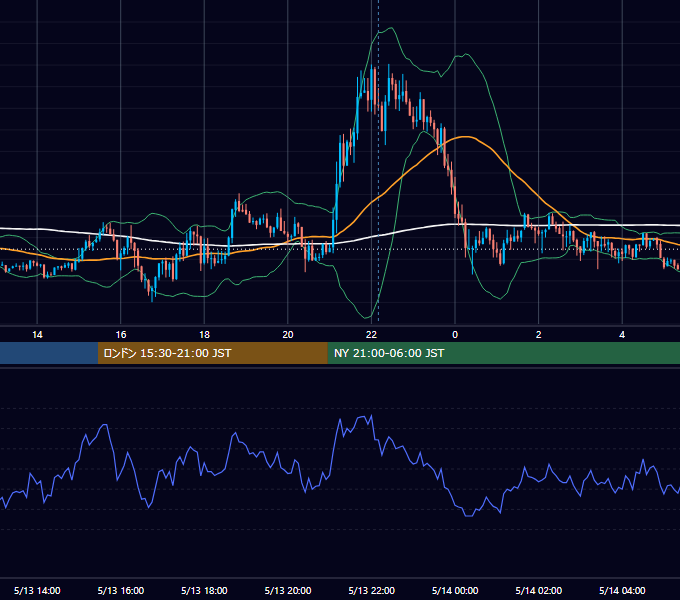This screenshot has width=680, height=600.
Task: Click the orange moving average peak after midnight
Action: coord(466,137)
